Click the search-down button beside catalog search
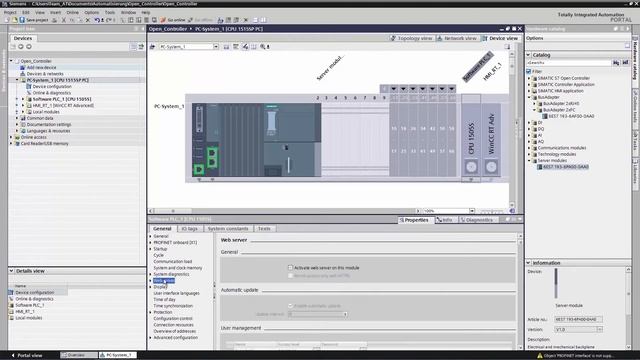The height and width of the screenshot is (360, 640). click(616, 62)
